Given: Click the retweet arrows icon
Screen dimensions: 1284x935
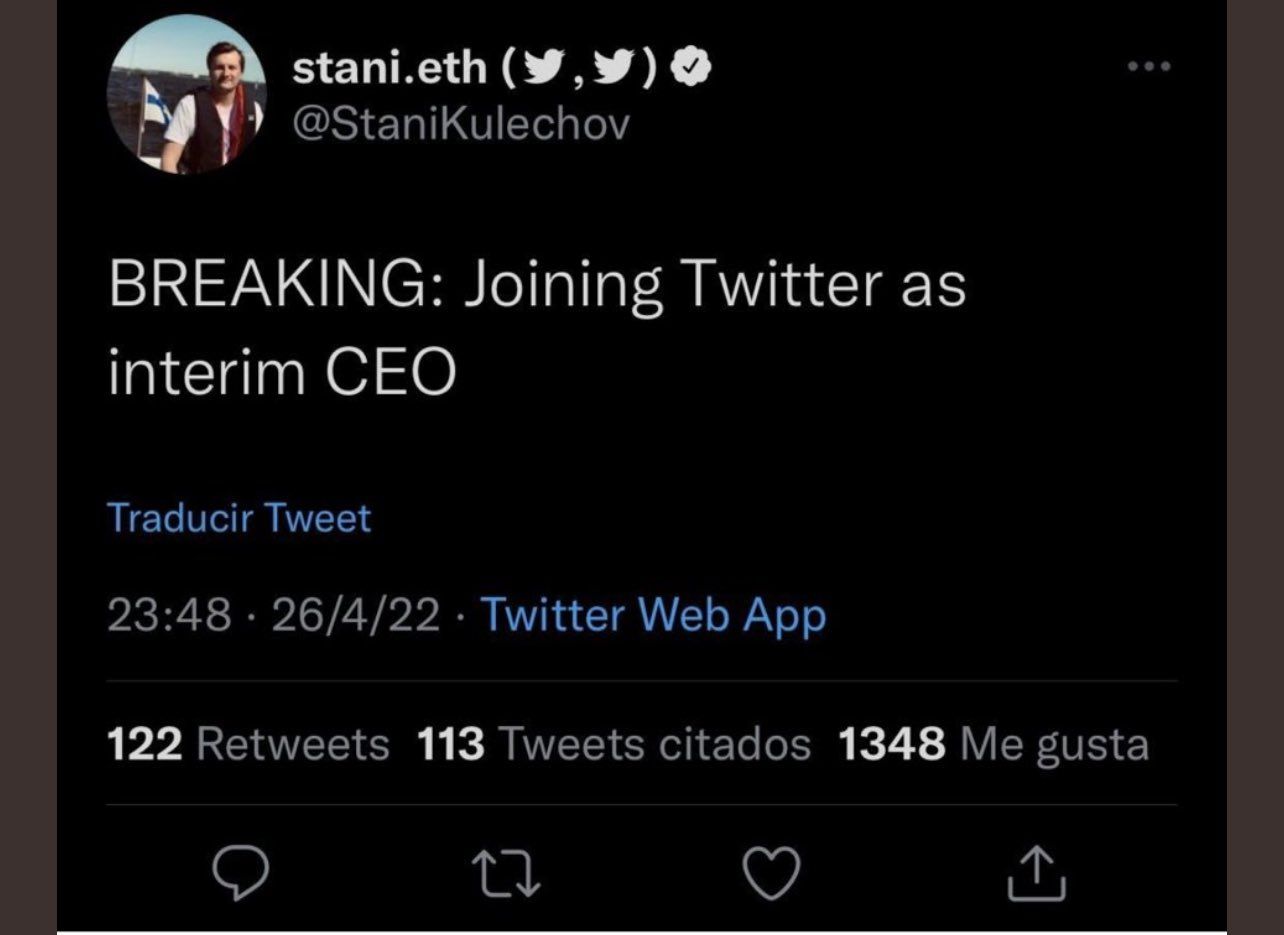Looking at the screenshot, I should click(x=508, y=873).
